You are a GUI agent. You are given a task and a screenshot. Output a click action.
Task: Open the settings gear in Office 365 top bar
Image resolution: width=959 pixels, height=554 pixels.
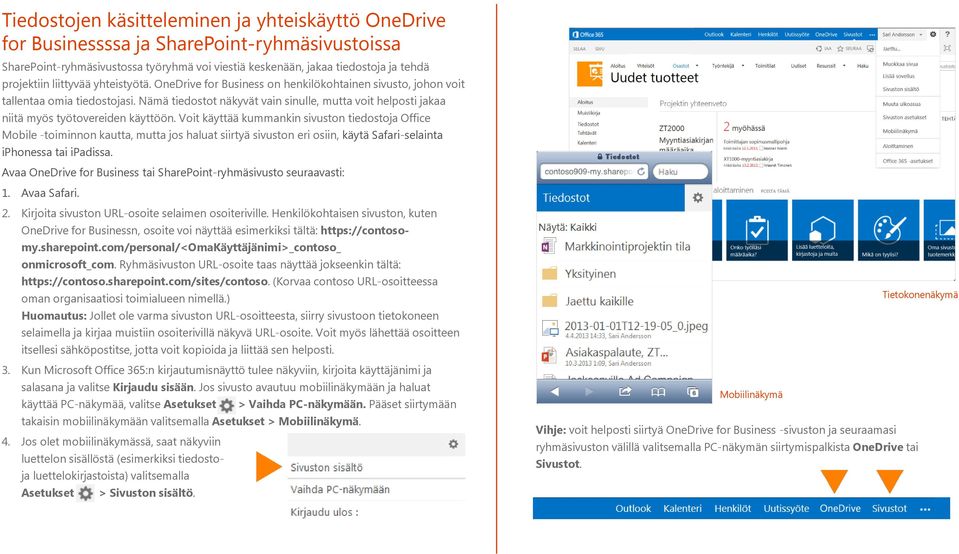coord(933,35)
